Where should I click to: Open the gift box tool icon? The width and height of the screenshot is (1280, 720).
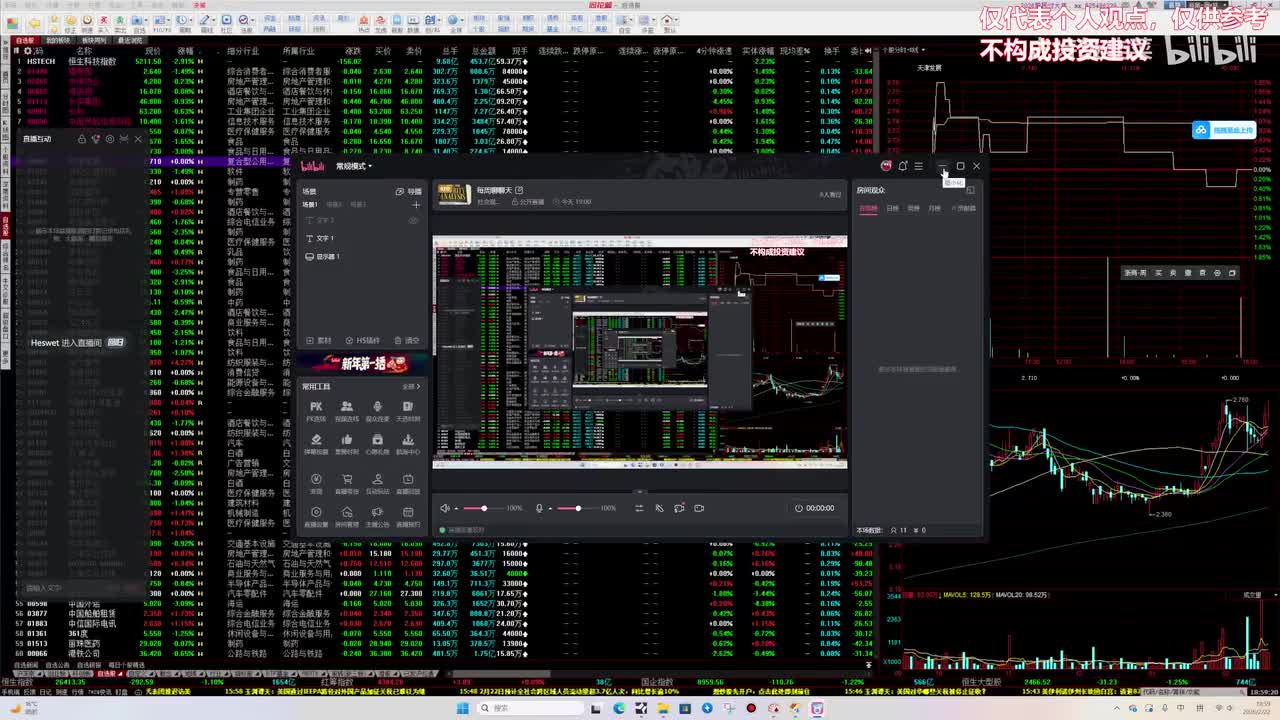[x=377, y=442]
